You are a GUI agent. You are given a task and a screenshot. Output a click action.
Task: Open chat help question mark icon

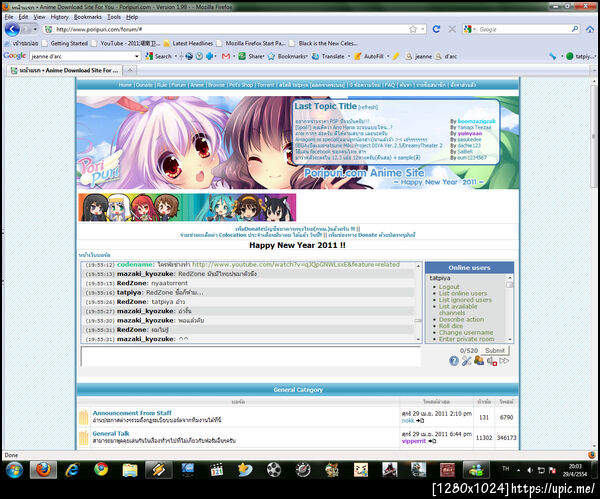(x=453, y=360)
